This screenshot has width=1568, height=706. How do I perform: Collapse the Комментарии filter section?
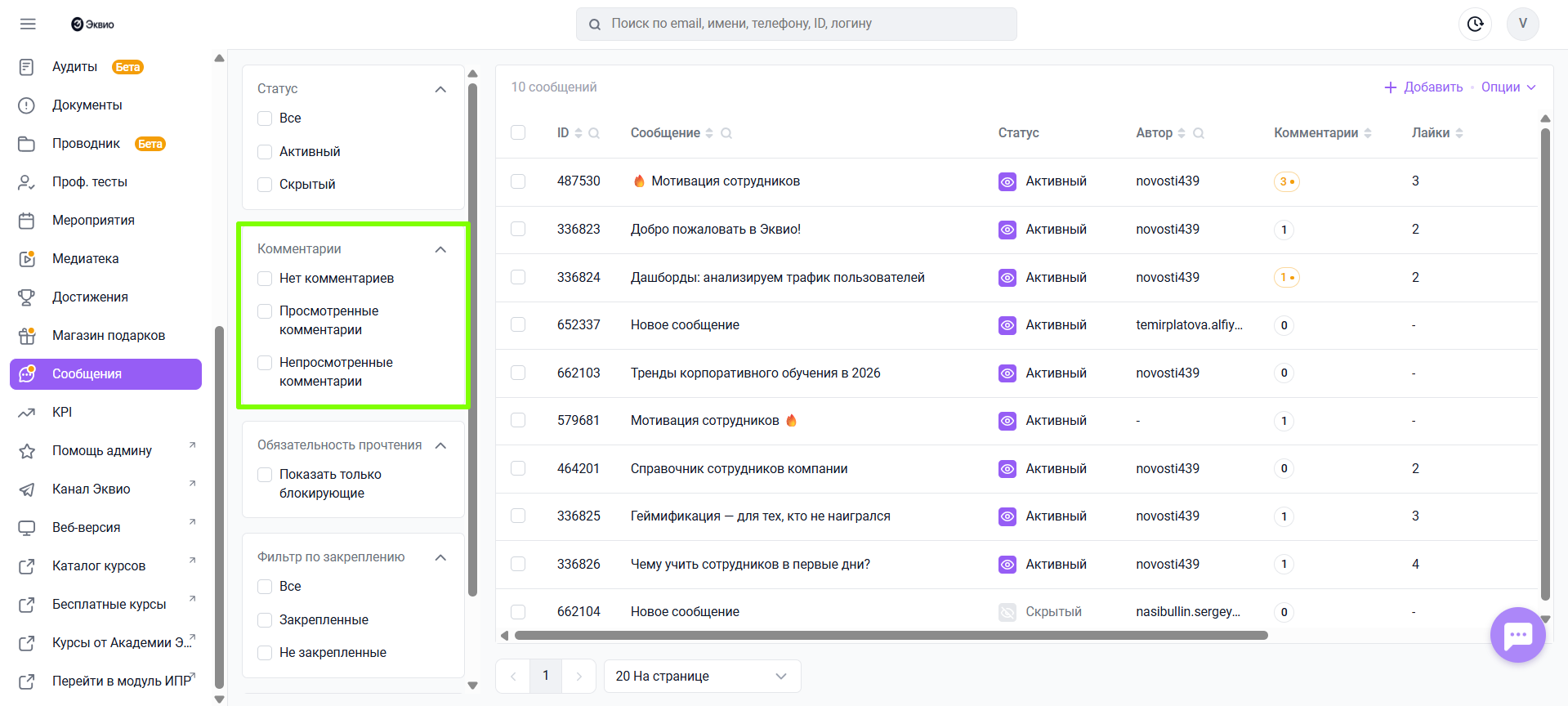coord(440,249)
